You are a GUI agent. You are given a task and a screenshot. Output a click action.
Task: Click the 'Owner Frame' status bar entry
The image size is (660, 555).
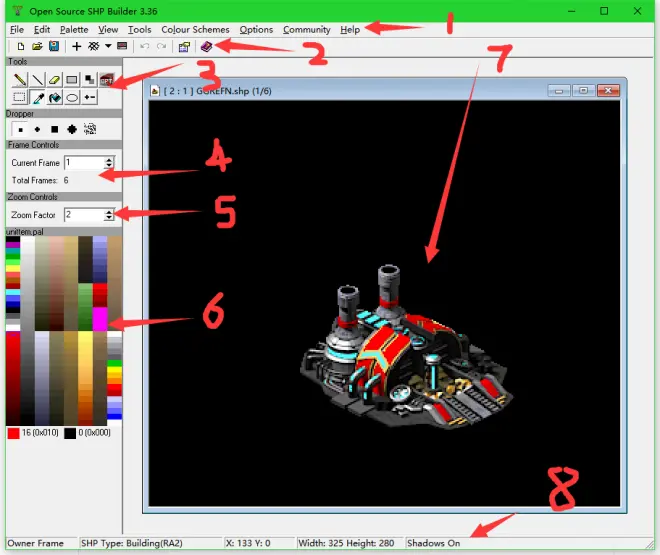(35, 543)
